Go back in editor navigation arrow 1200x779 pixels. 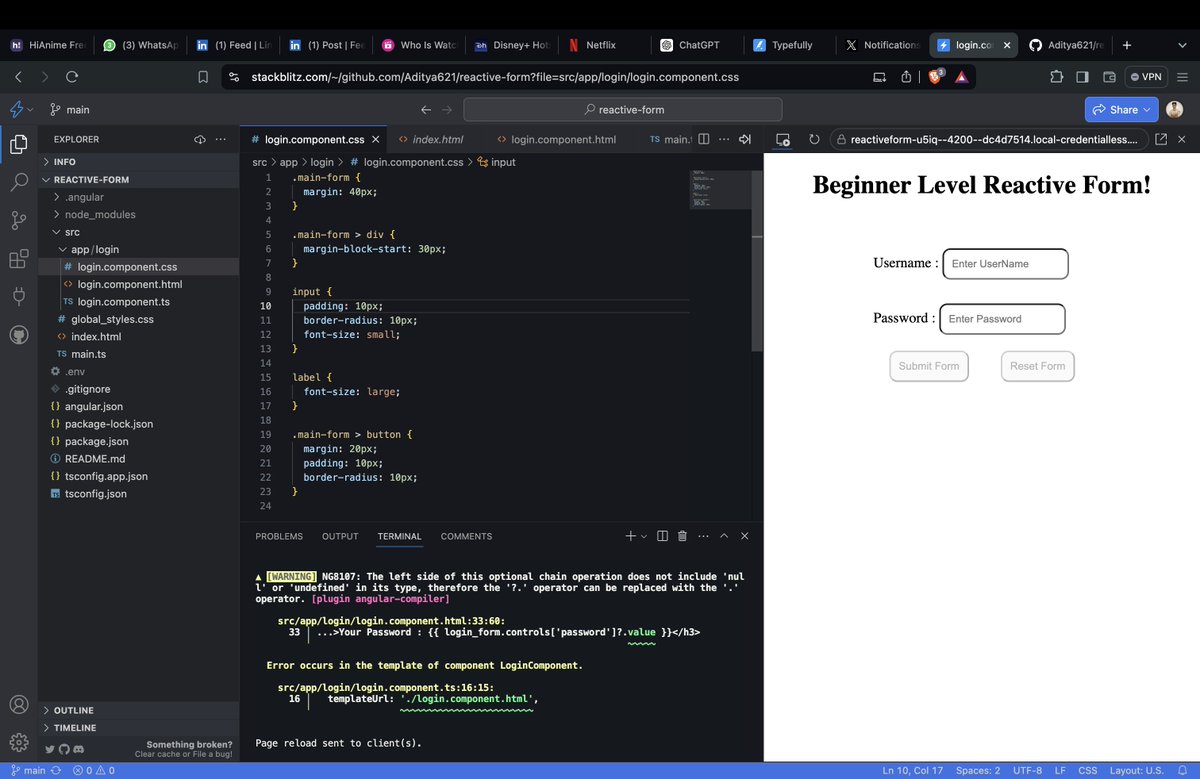425,109
